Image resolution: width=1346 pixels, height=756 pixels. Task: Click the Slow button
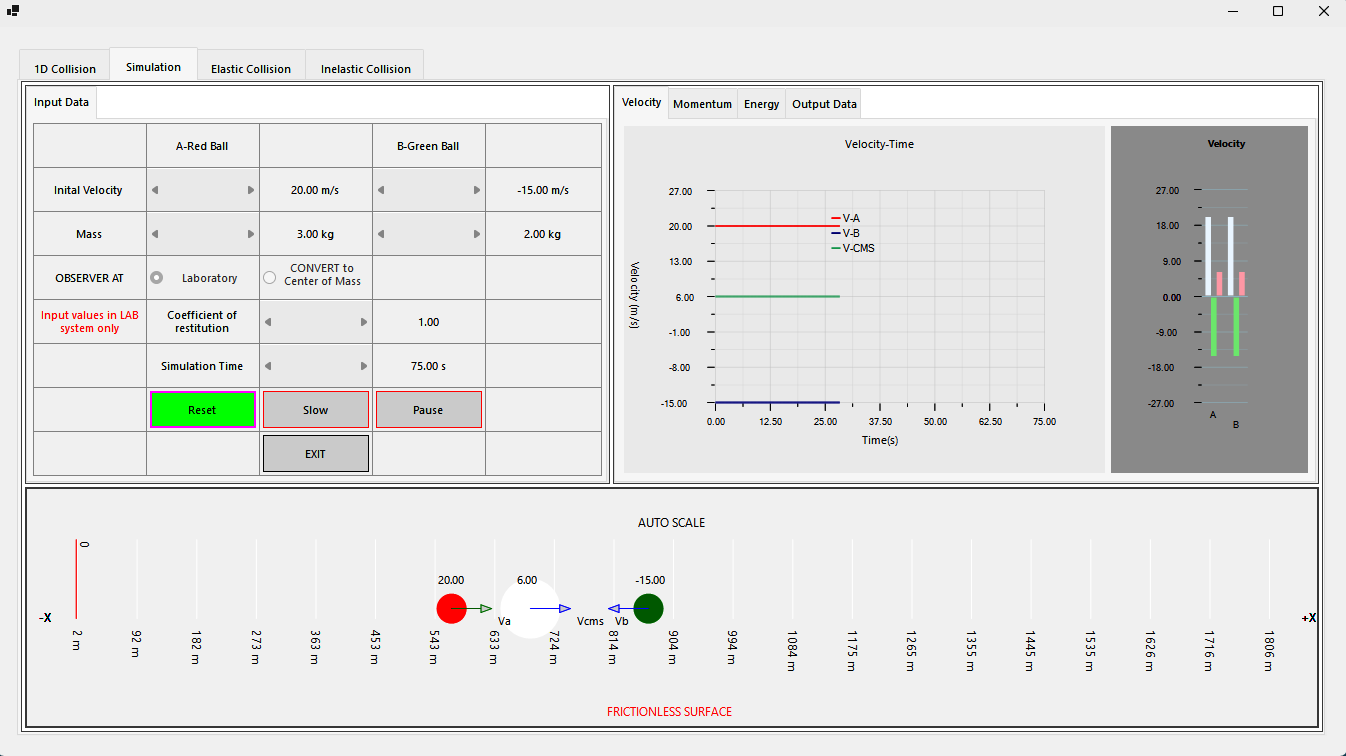(x=315, y=410)
